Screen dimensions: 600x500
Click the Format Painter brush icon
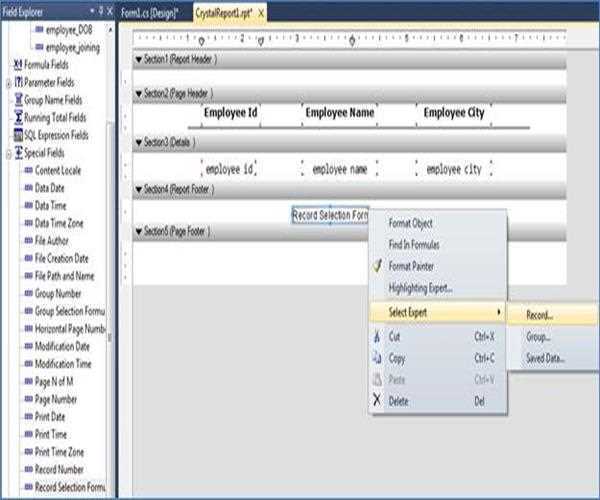click(x=377, y=267)
